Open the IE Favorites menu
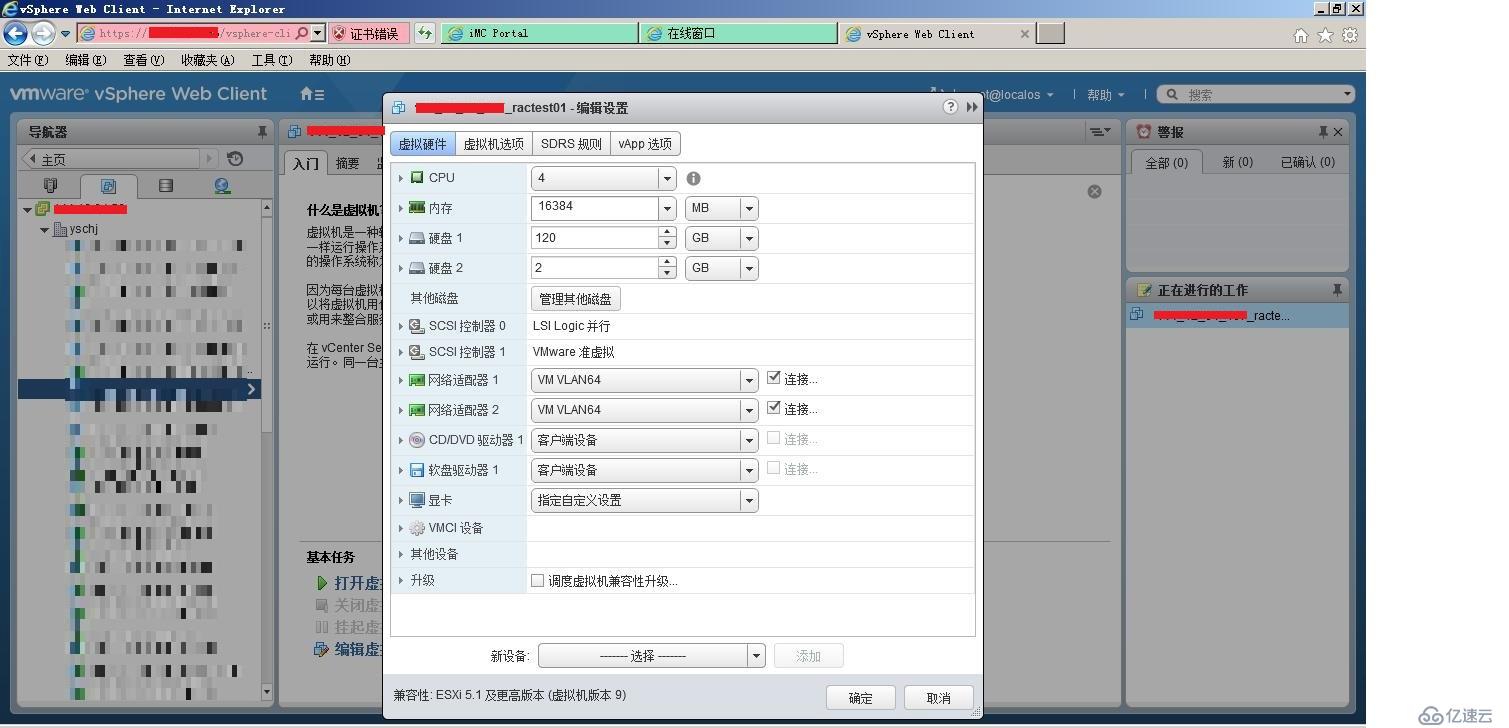This screenshot has width=1509, height=728. coord(207,60)
